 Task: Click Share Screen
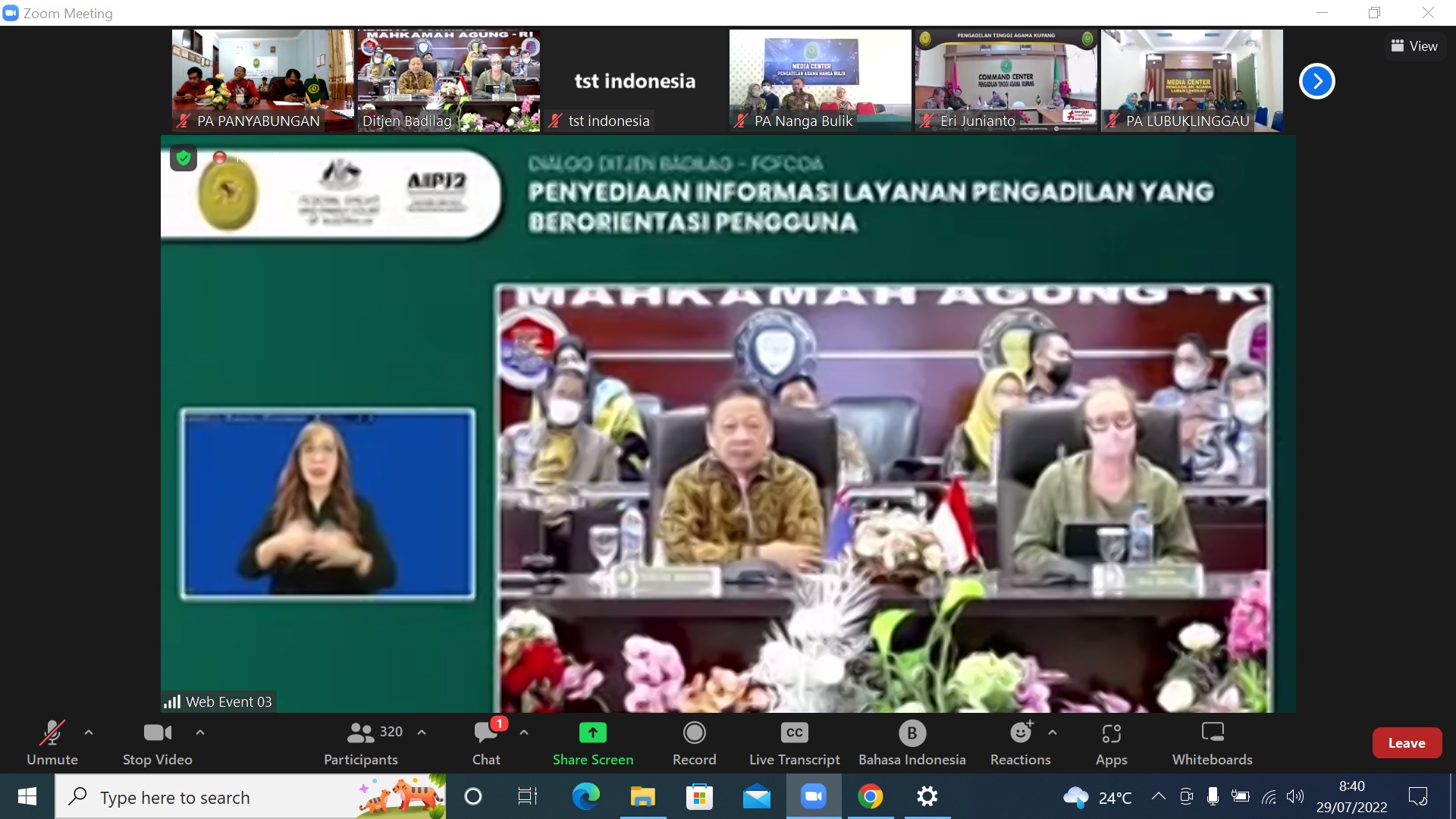[593, 742]
